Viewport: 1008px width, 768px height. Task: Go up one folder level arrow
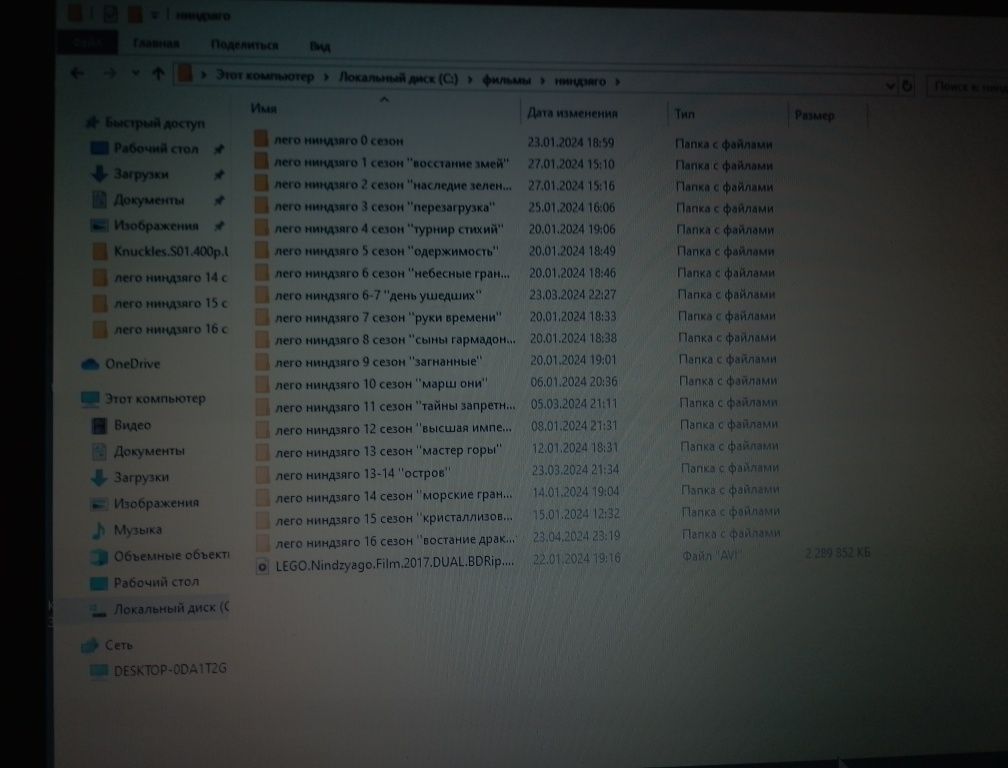[x=158, y=74]
